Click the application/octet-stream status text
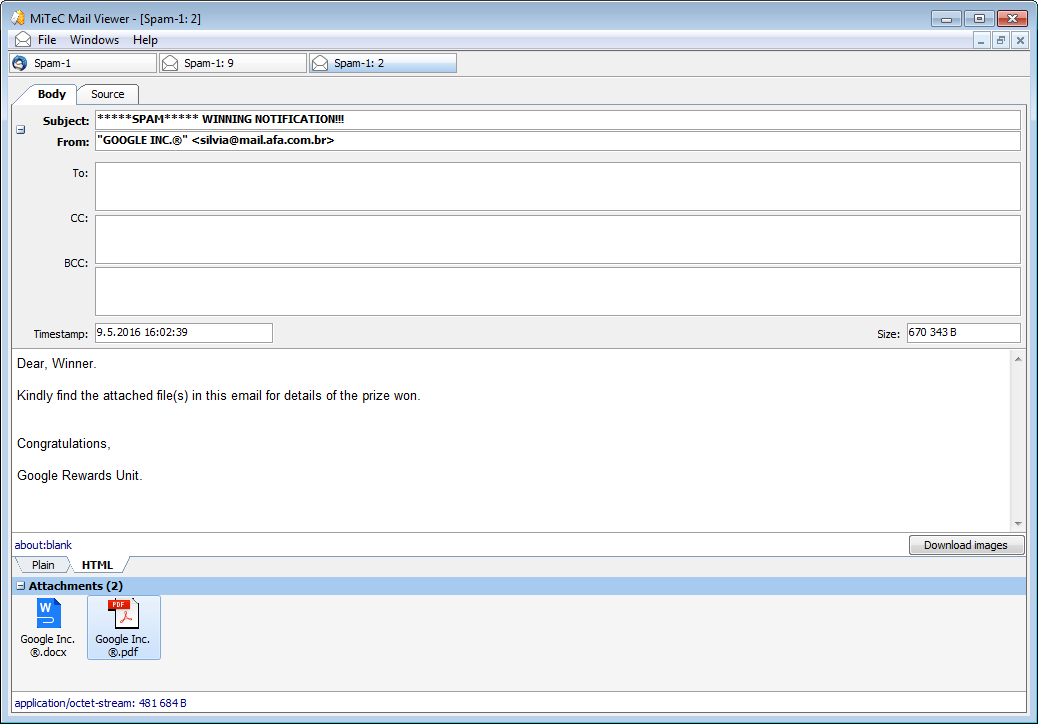Screen dimensions: 1038x724 click(101, 703)
